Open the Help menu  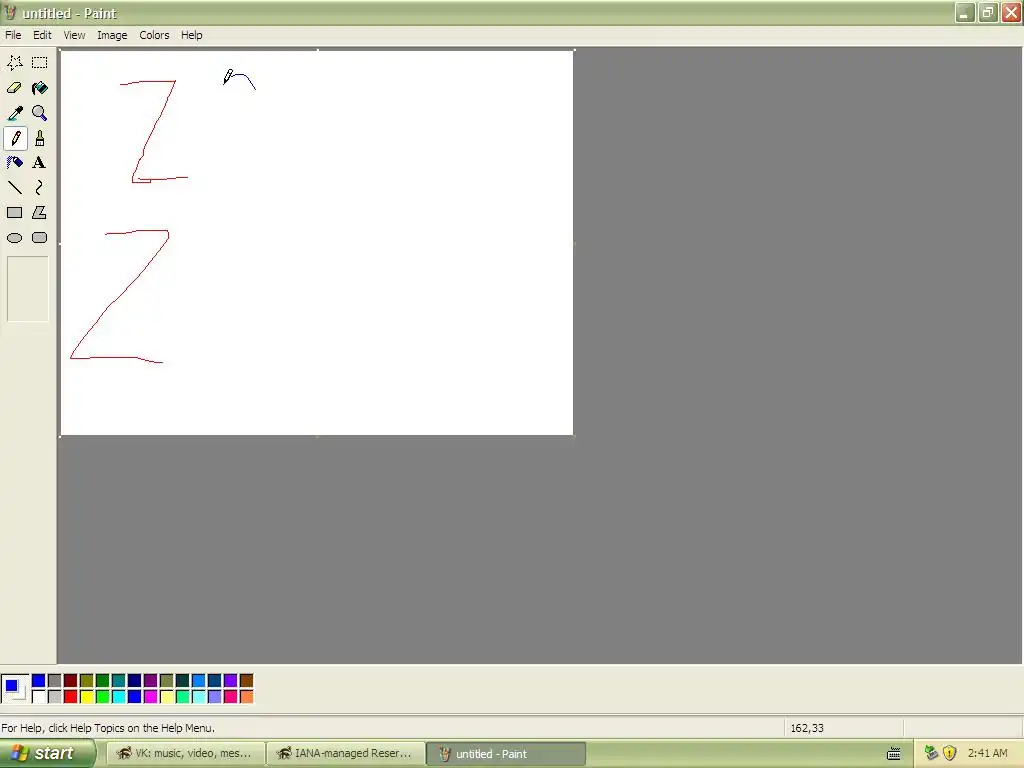pos(191,35)
